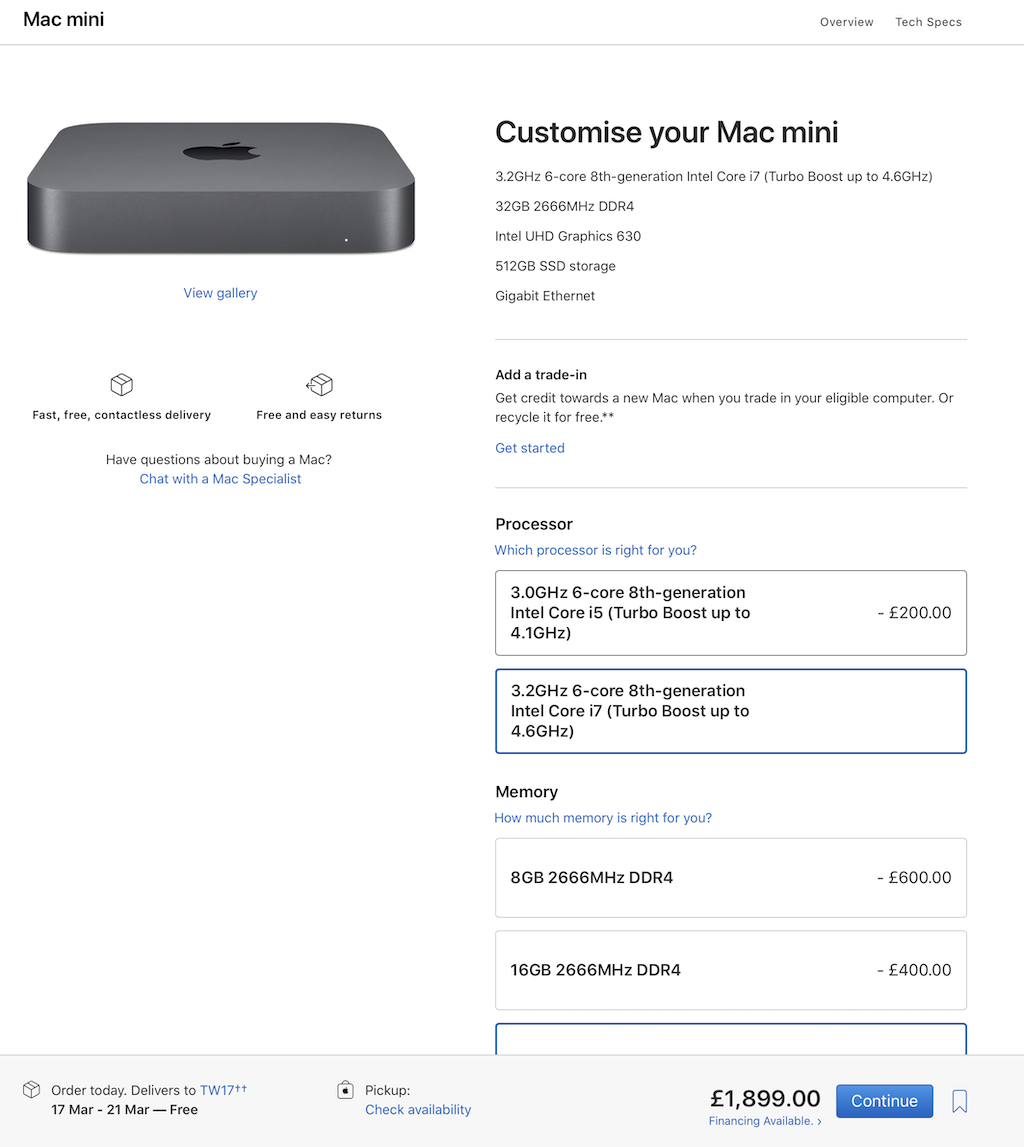Open View gallery link
This screenshot has width=1024, height=1147.
[220, 293]
